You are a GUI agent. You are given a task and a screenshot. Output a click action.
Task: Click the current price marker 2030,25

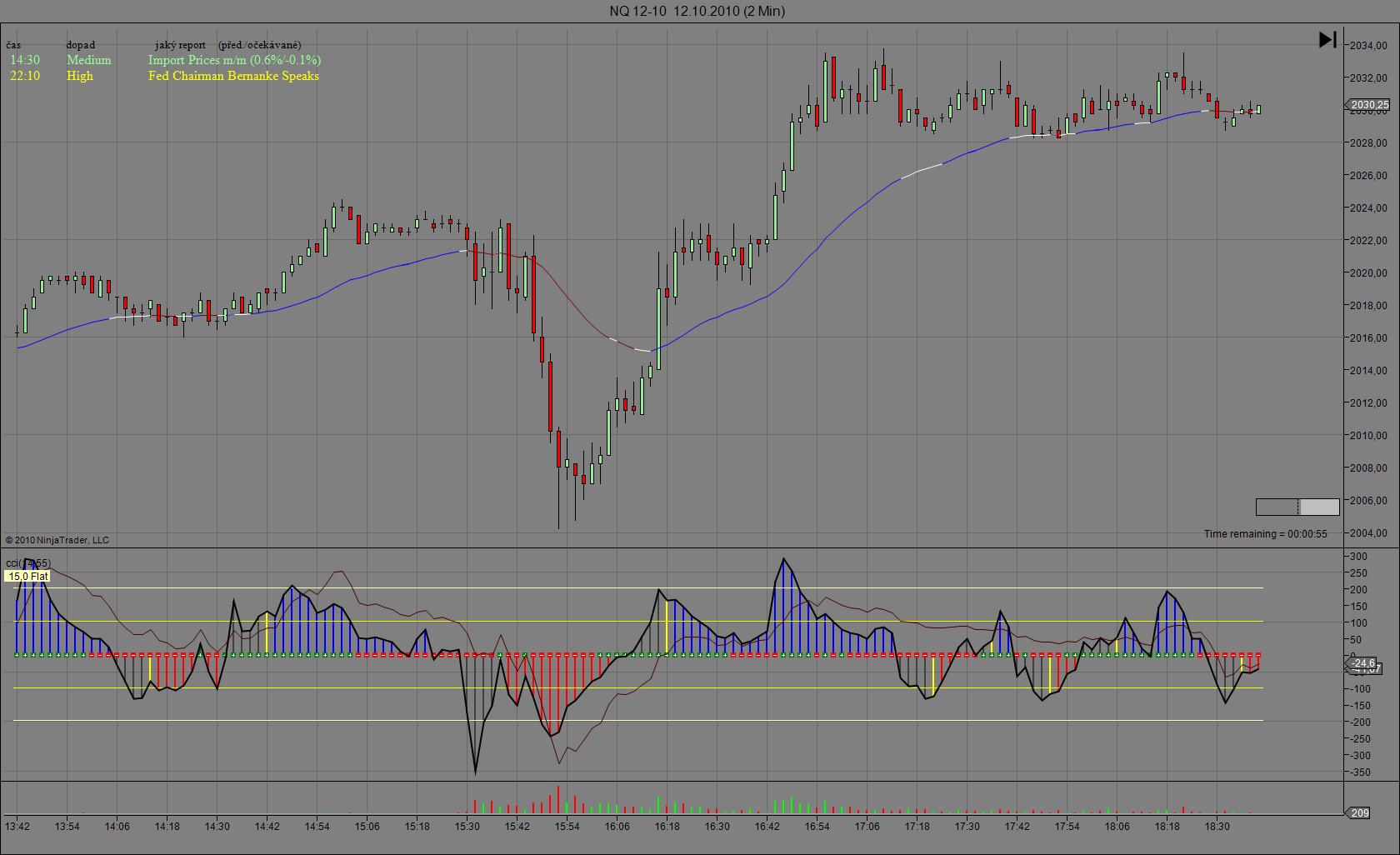[x=1368, y=105]
